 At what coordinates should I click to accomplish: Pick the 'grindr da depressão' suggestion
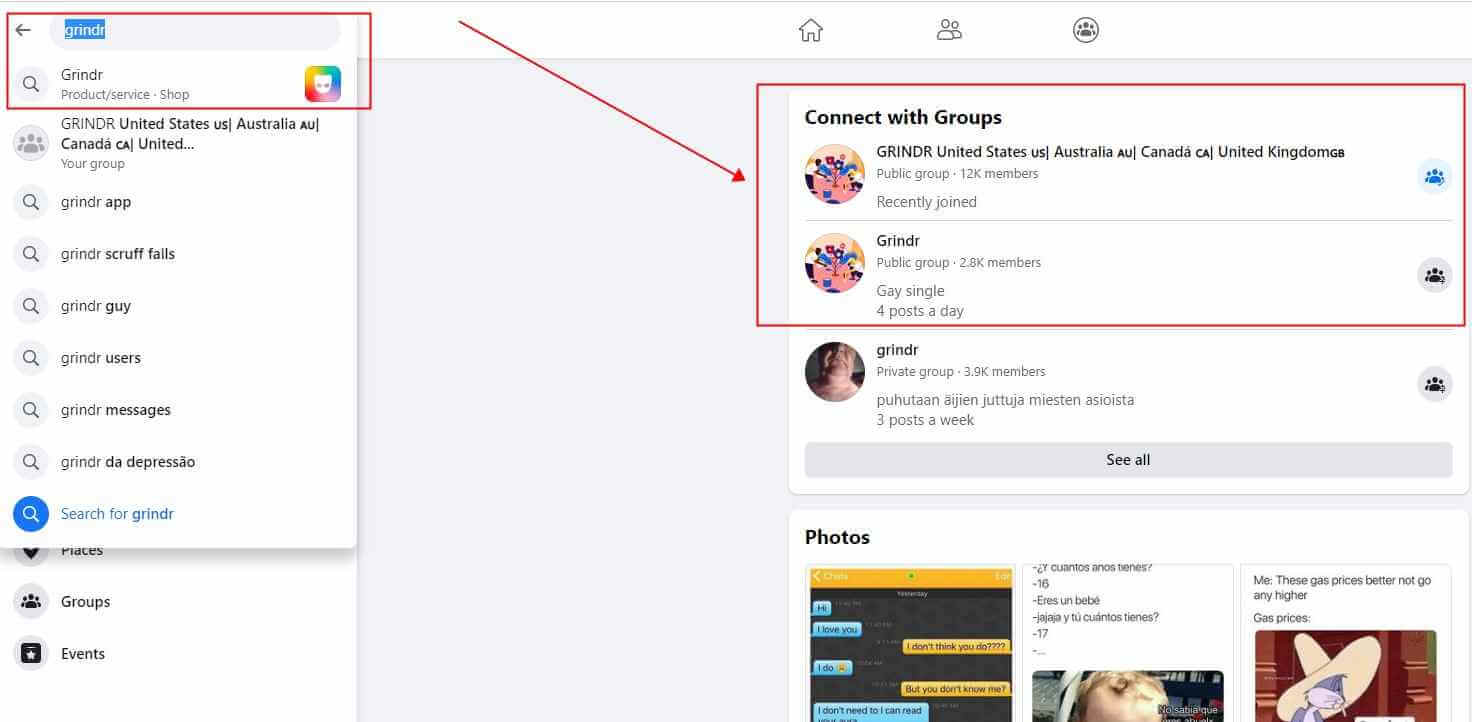(x=128, y=462)
